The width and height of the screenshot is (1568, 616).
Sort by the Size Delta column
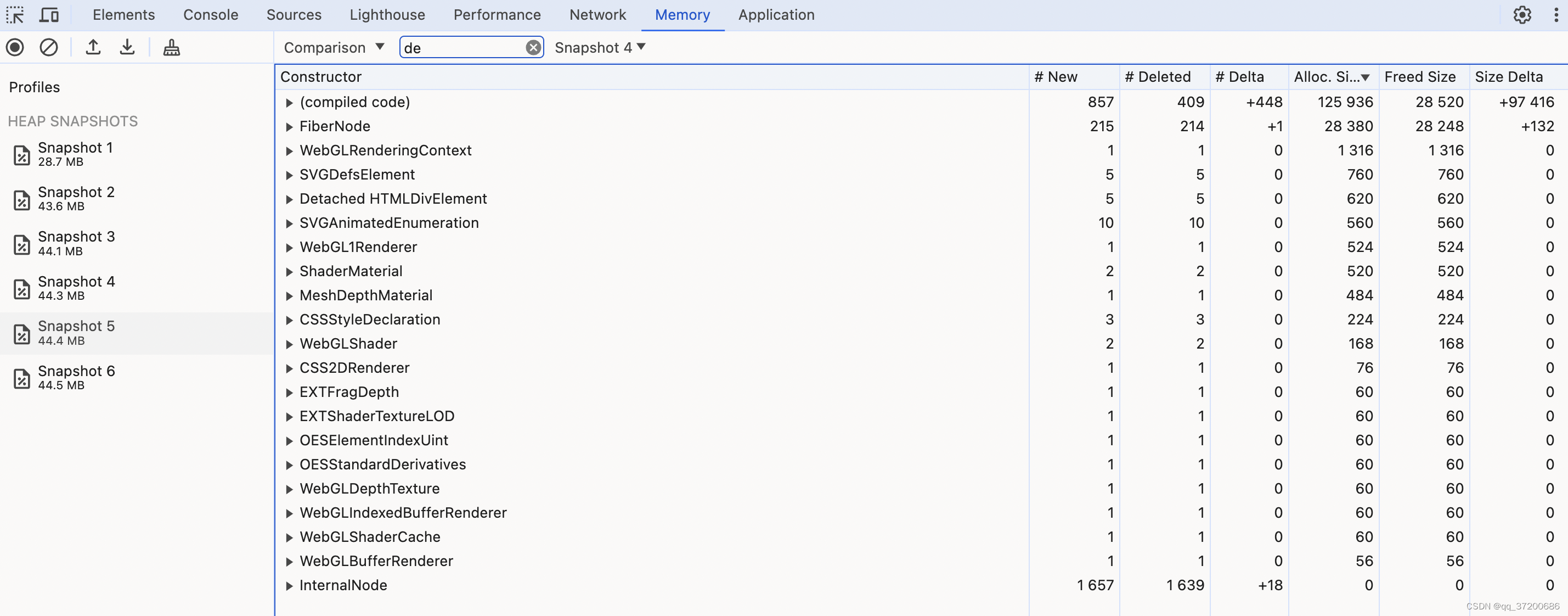tap(1509, 77)
